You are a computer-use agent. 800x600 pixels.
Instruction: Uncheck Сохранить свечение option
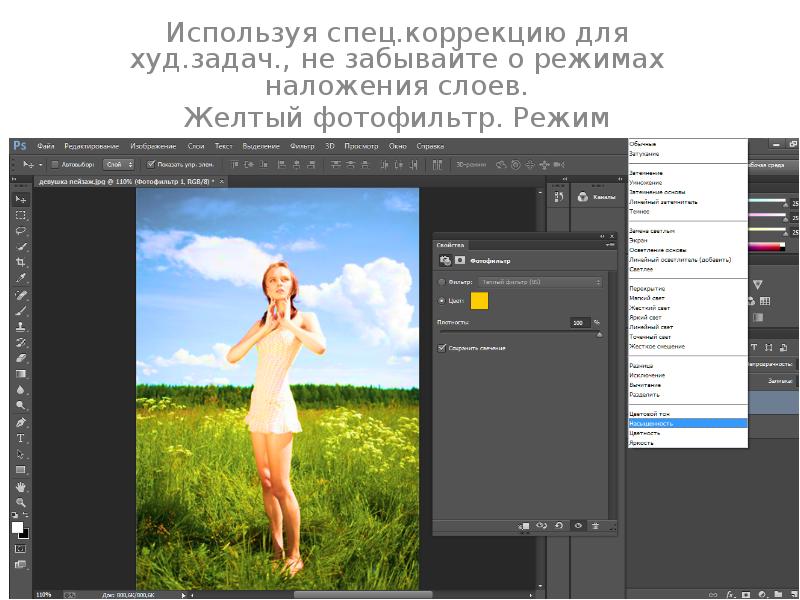(x=441, y=347)
